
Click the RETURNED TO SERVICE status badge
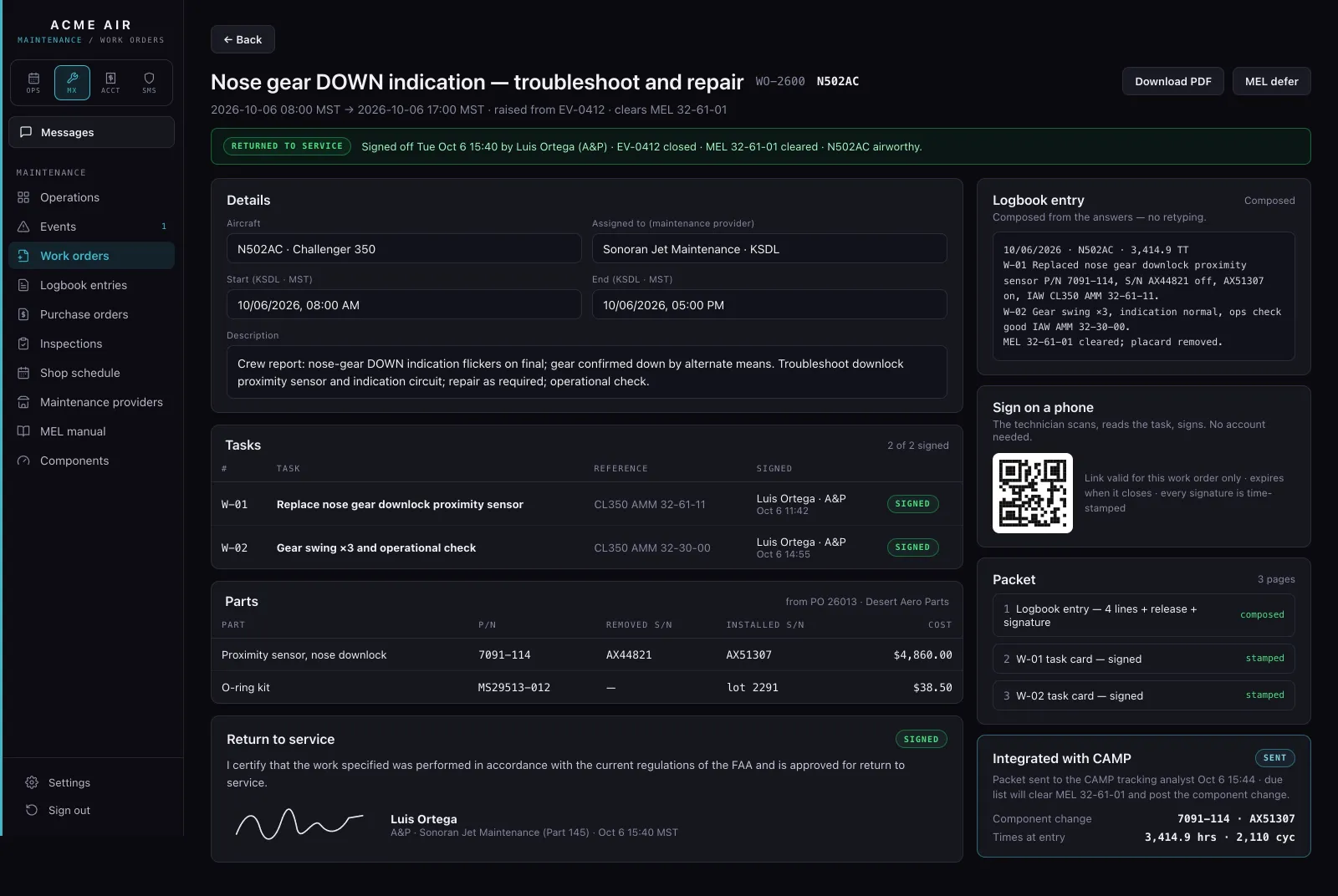(288, 146)
